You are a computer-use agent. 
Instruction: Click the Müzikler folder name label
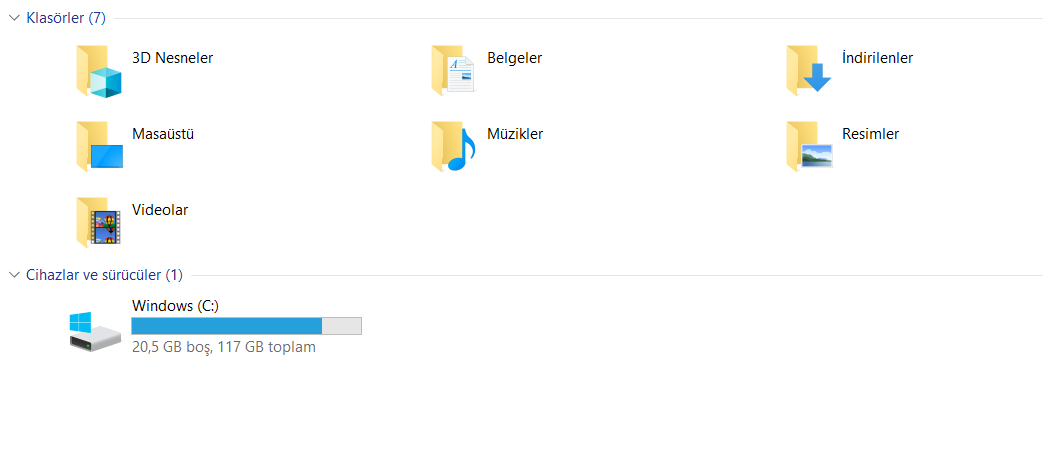click(x=516, y=134)
